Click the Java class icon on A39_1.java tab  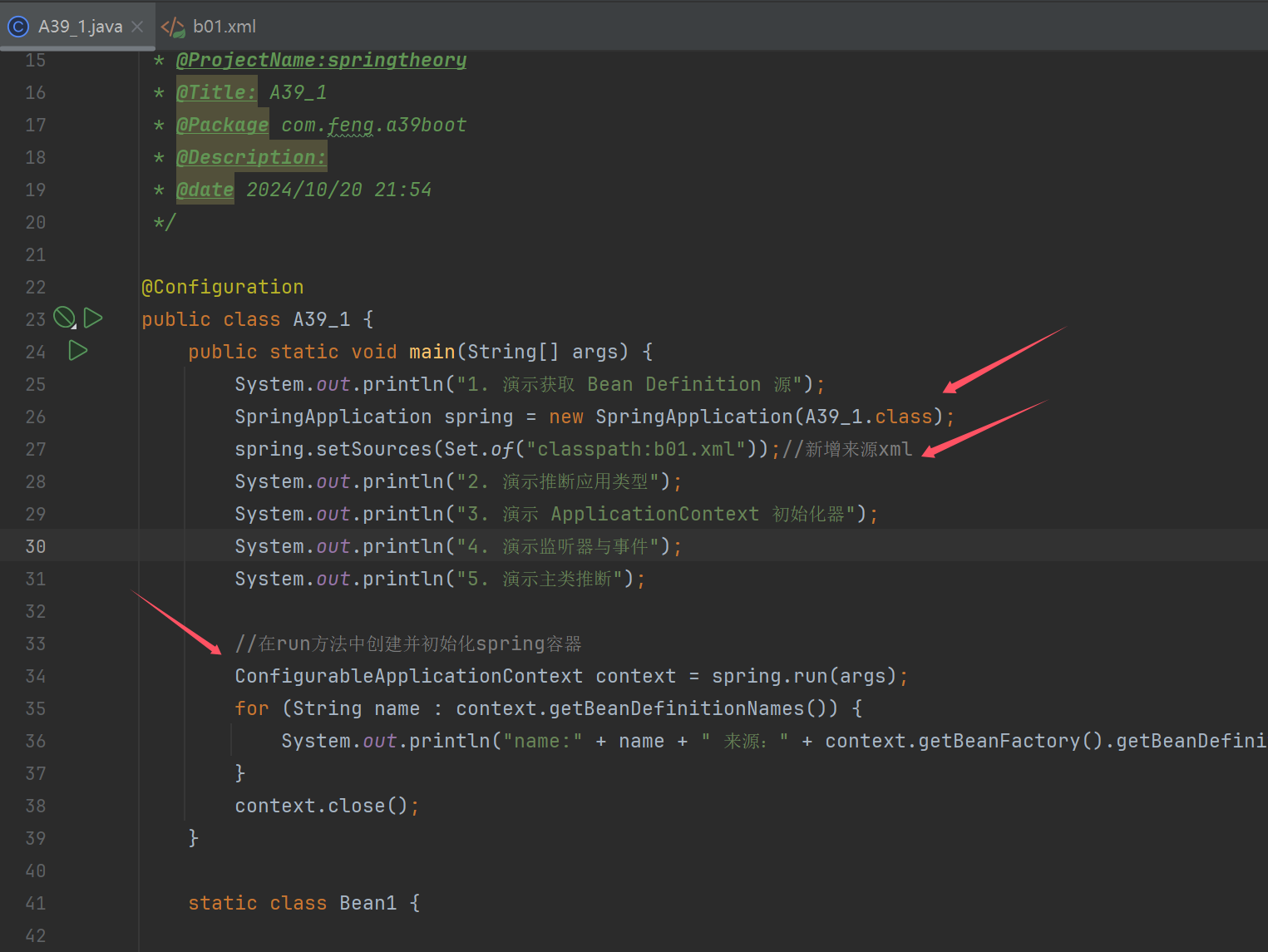[x=18, y=27]
